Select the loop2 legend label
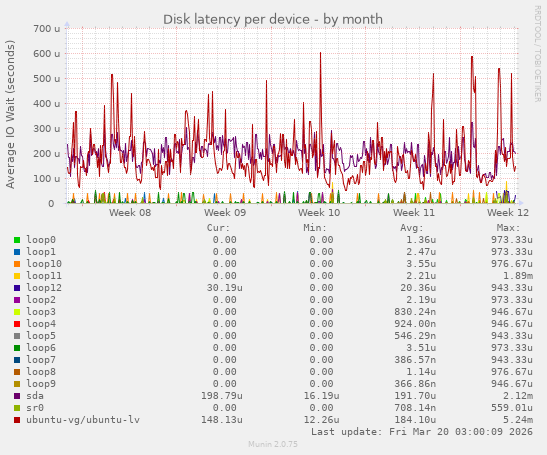The image size is (547, 455). click(x=41, y=300)
